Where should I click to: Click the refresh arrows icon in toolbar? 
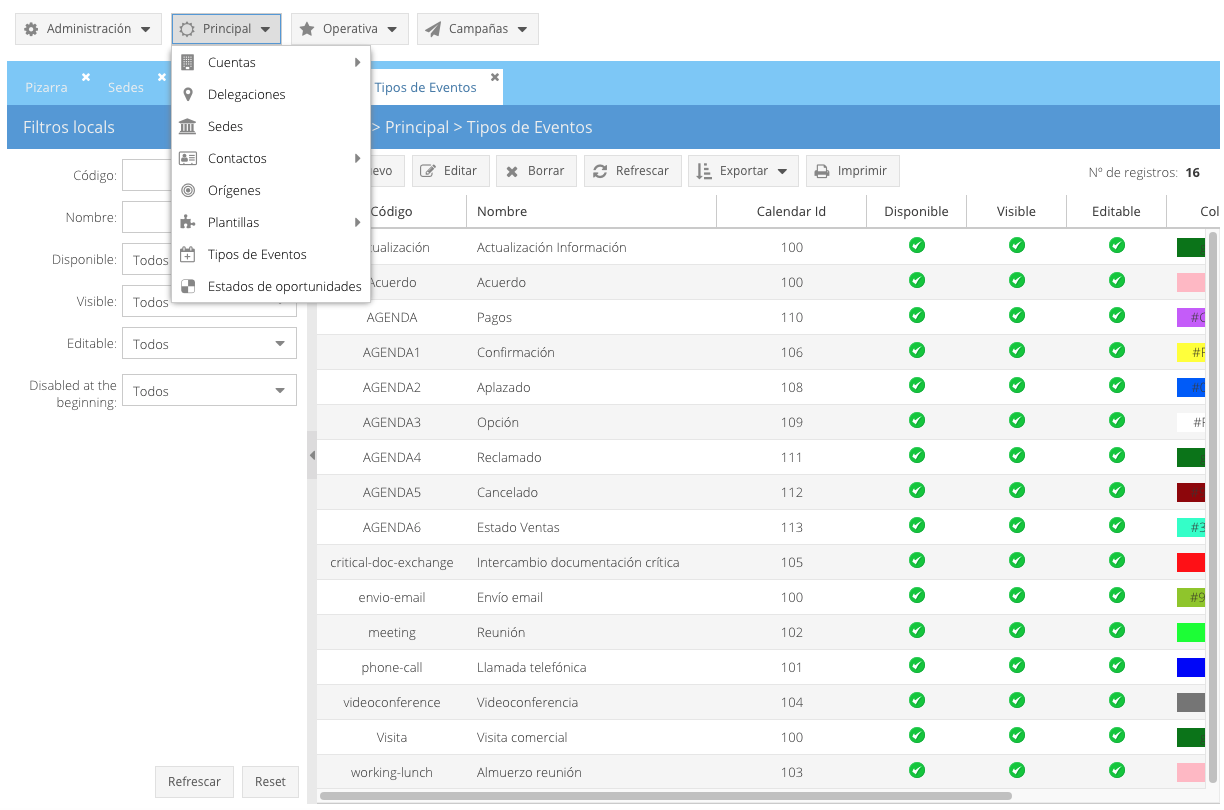pyautogui.click(x=600, y=171)
